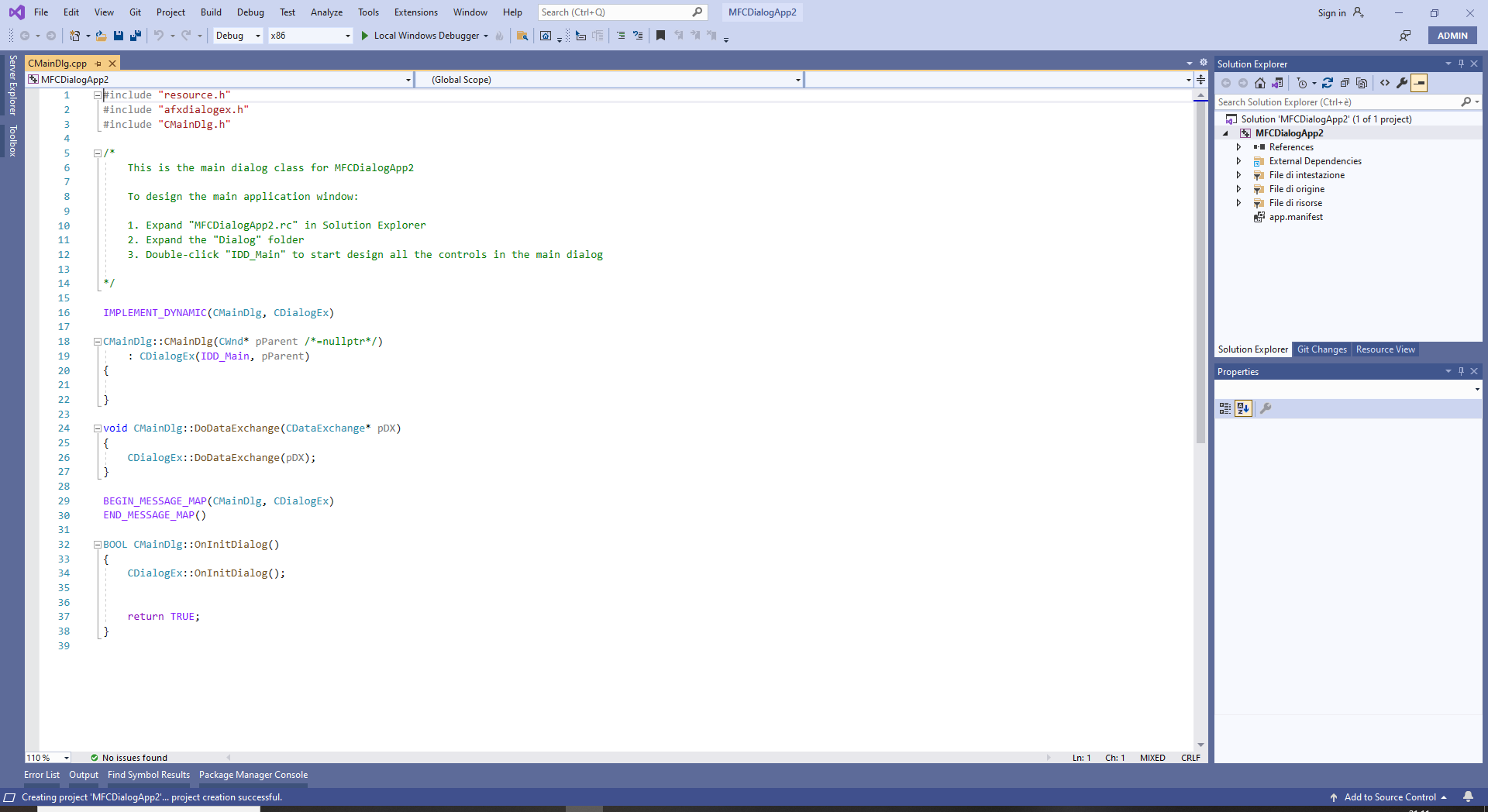1488x812 pixels.
Task: Collapse the include block at line 1
Action: click(98, 95)
